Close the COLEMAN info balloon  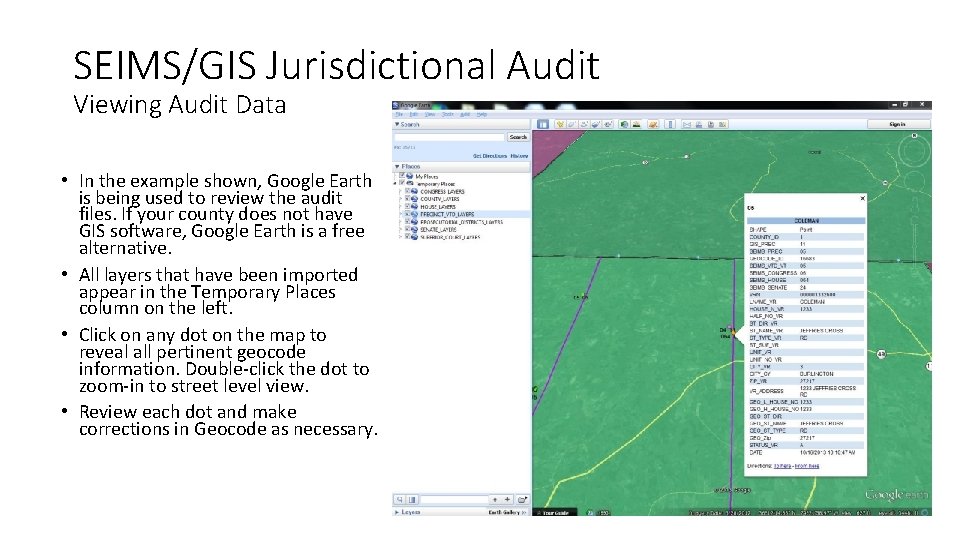click(x=863, y=198)
